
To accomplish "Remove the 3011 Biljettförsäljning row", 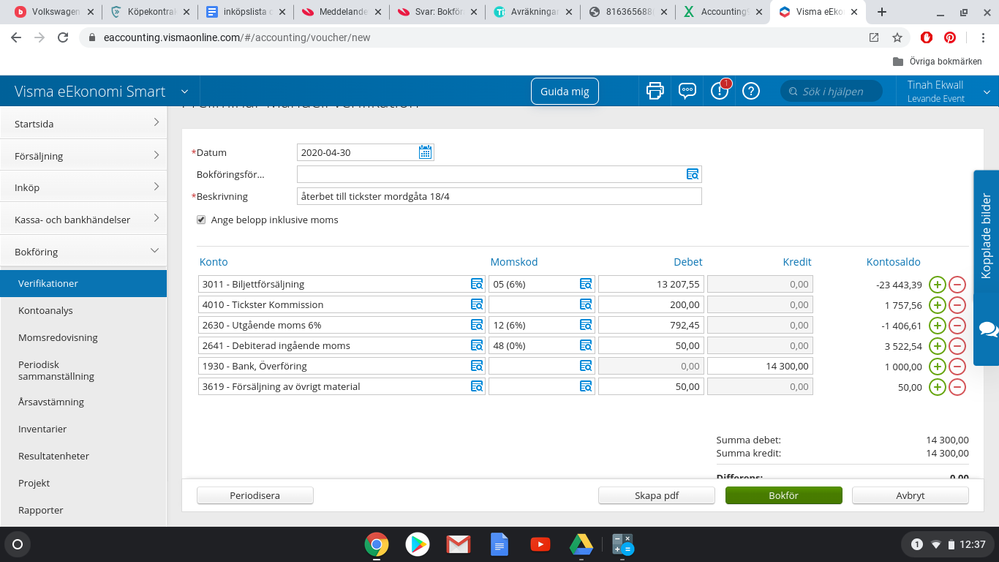I will pos(957,285).
